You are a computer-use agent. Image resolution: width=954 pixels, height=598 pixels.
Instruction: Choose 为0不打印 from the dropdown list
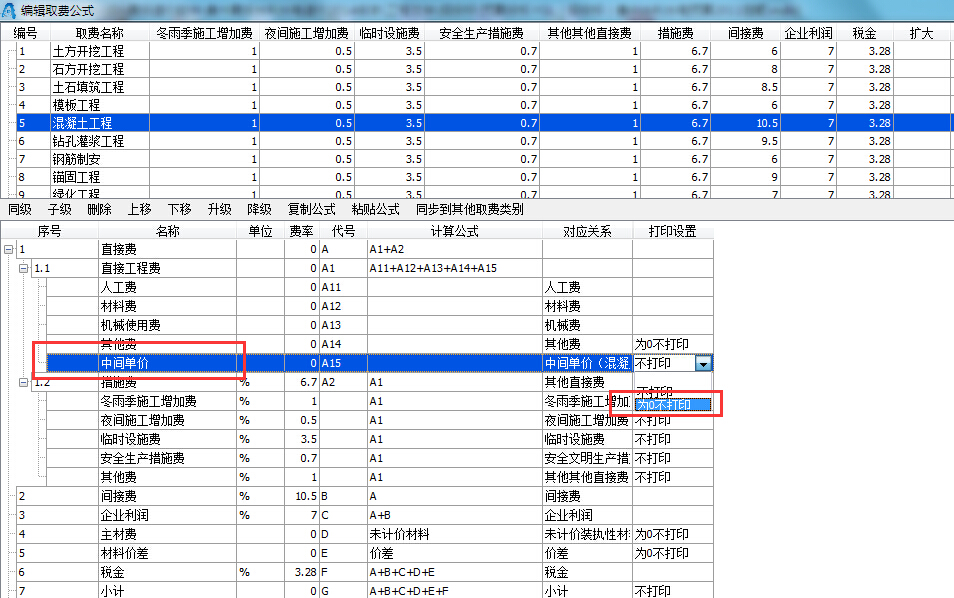point(663,405)
